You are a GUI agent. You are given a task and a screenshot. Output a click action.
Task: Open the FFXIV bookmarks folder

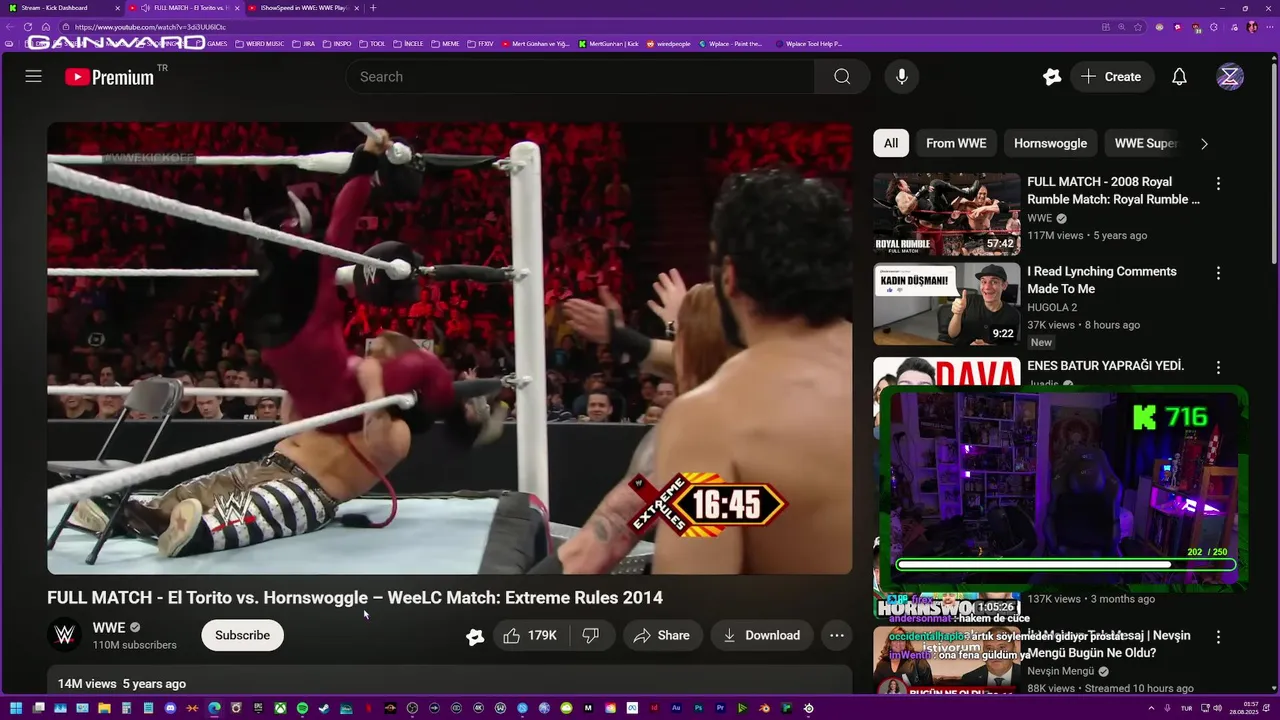click(x=480, y=44)
